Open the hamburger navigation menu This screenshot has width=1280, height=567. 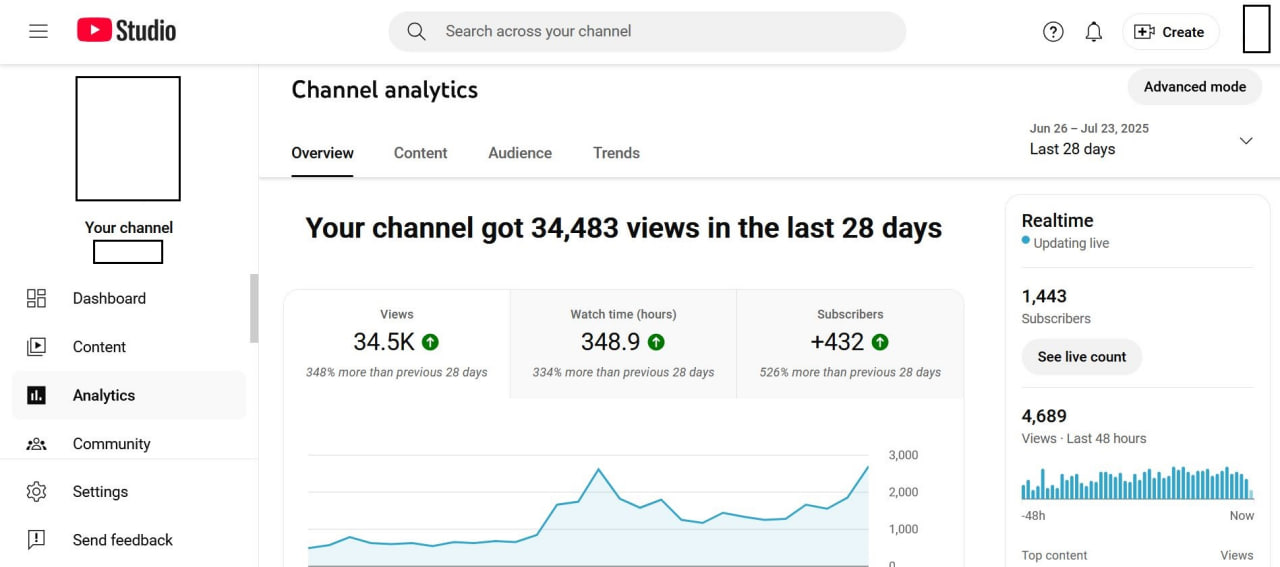point(38,31)
